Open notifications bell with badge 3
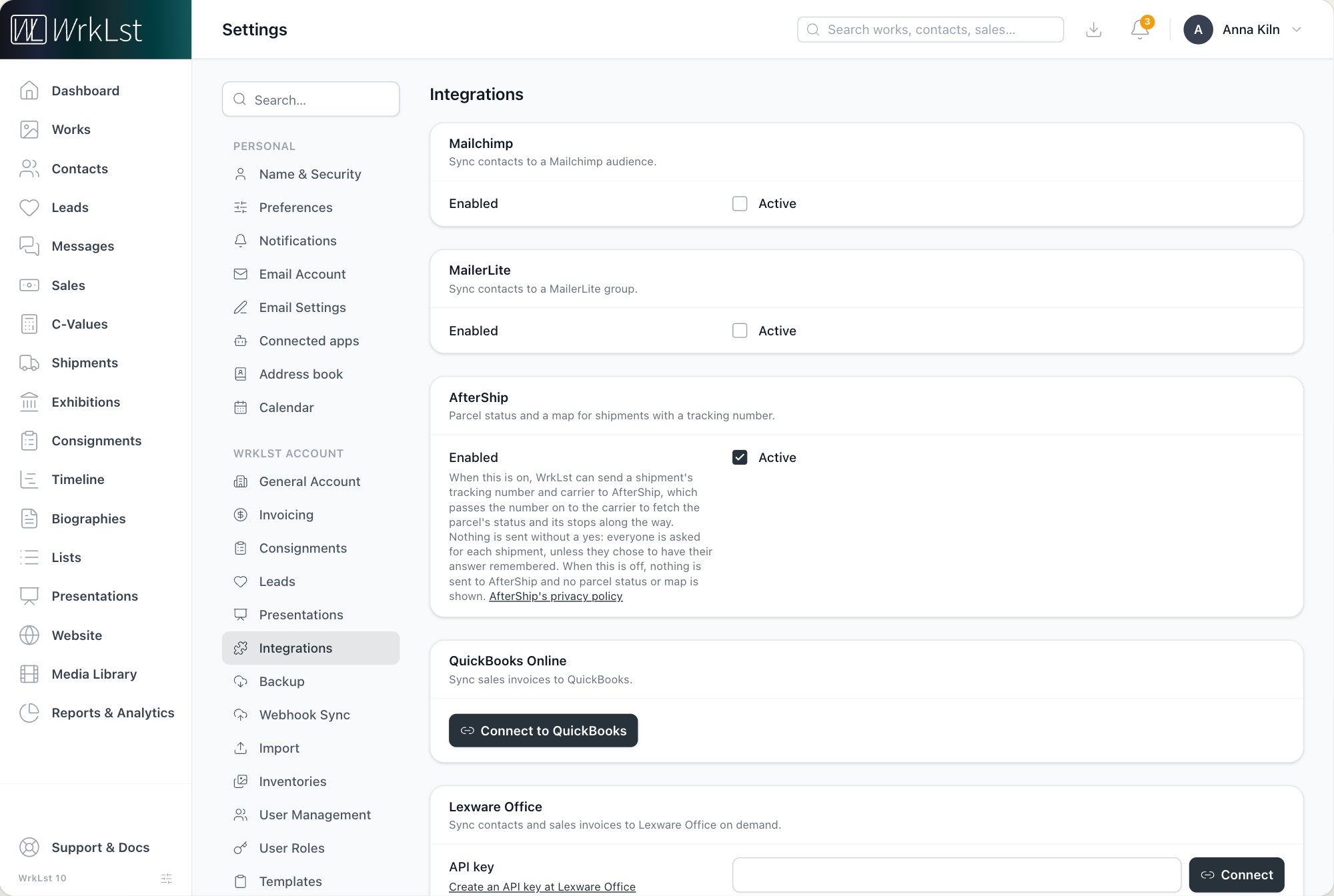This screenshot has width=1334, height=896. point(1141,29)
